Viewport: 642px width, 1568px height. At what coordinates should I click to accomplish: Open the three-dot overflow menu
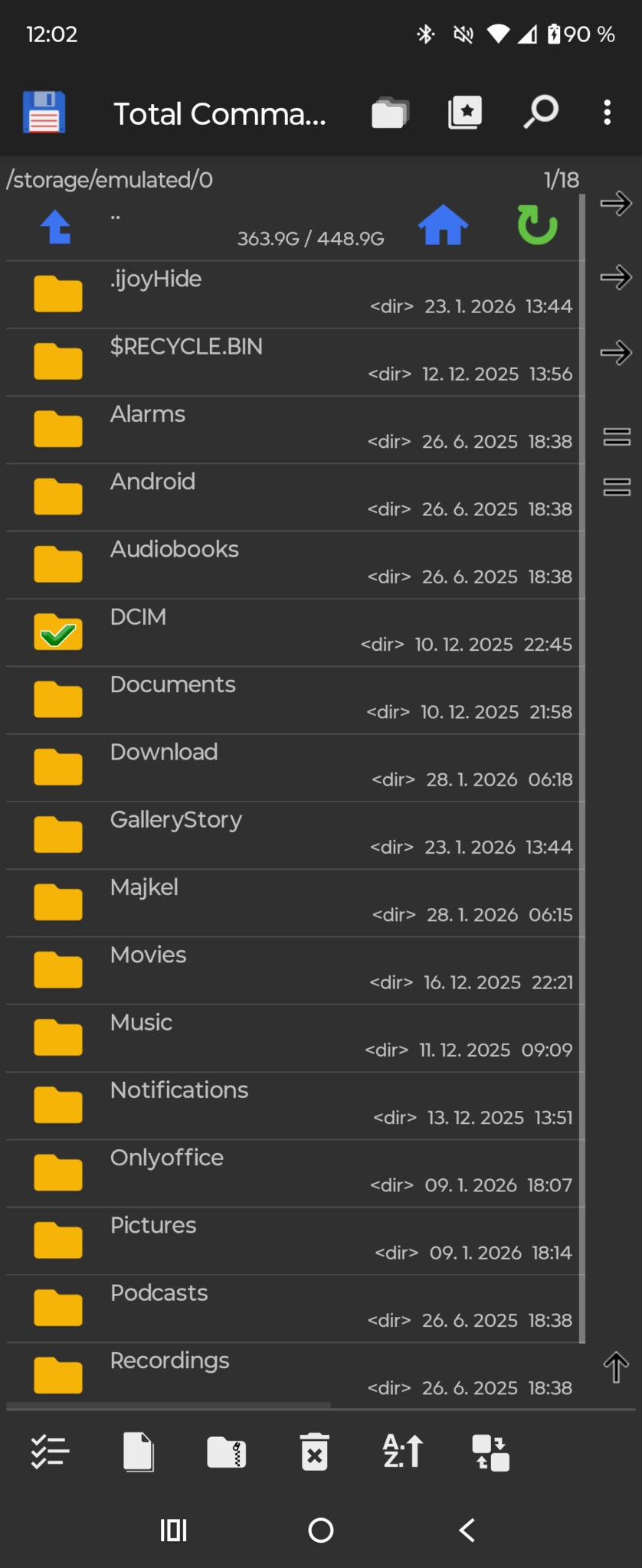point(607,113)
